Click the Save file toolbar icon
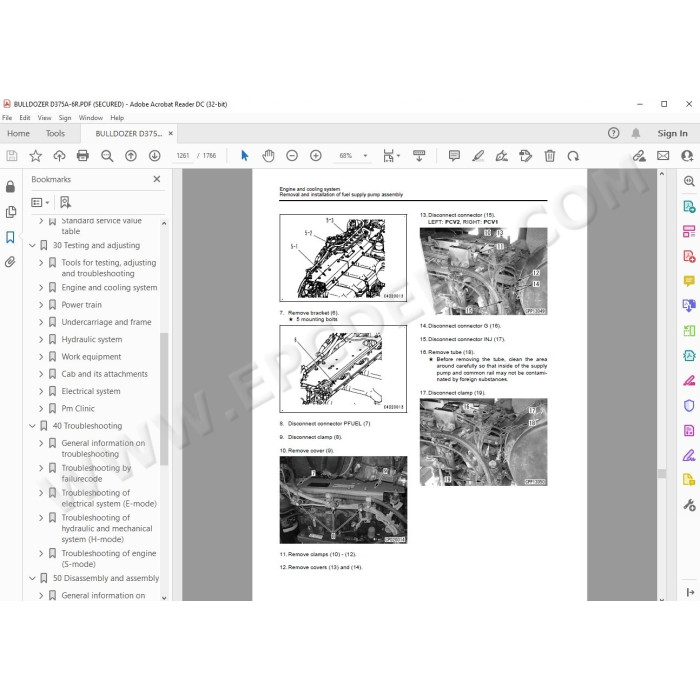 [12, 156]
